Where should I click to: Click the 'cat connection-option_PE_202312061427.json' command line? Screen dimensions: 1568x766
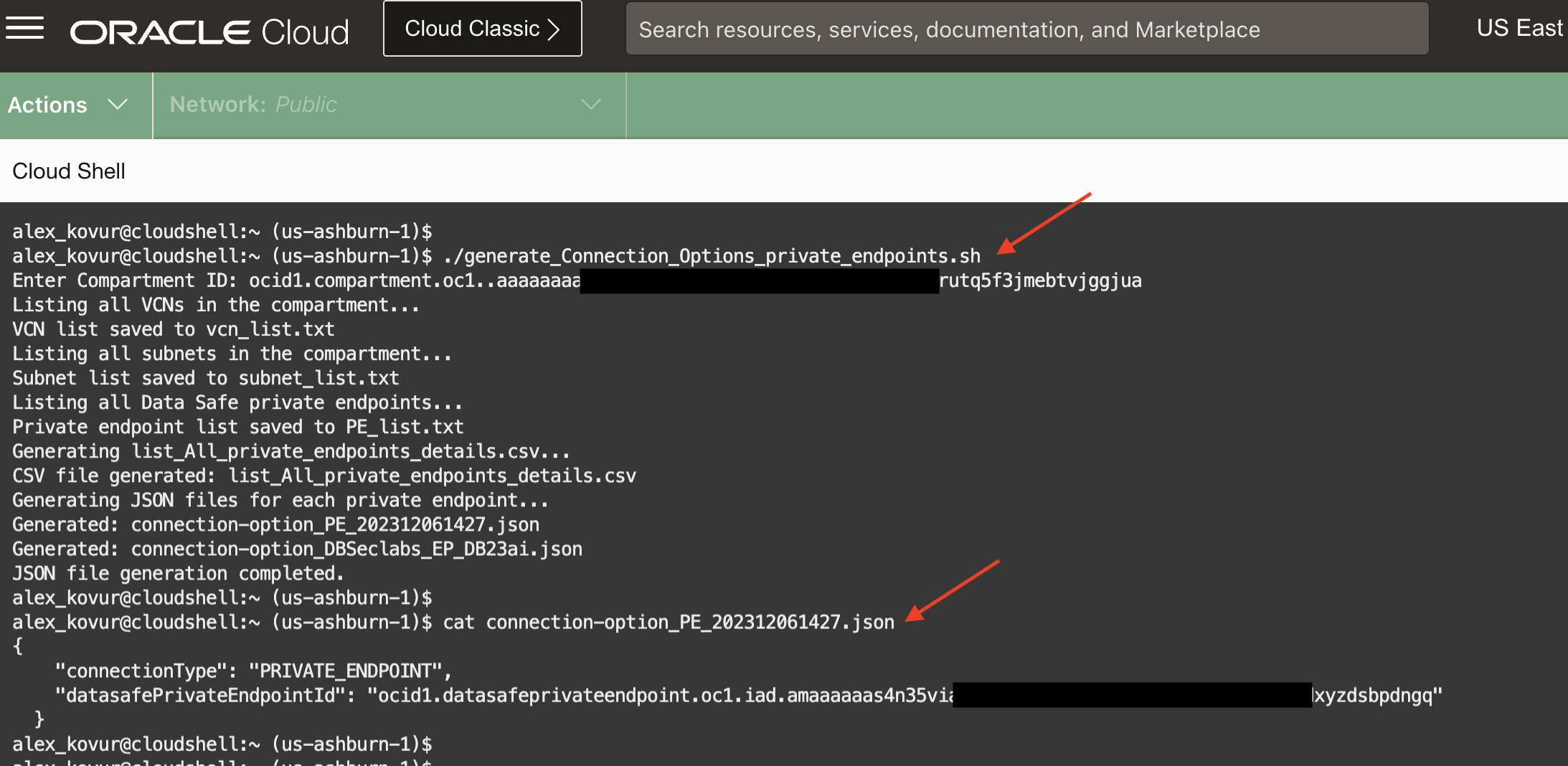[453, 622]
